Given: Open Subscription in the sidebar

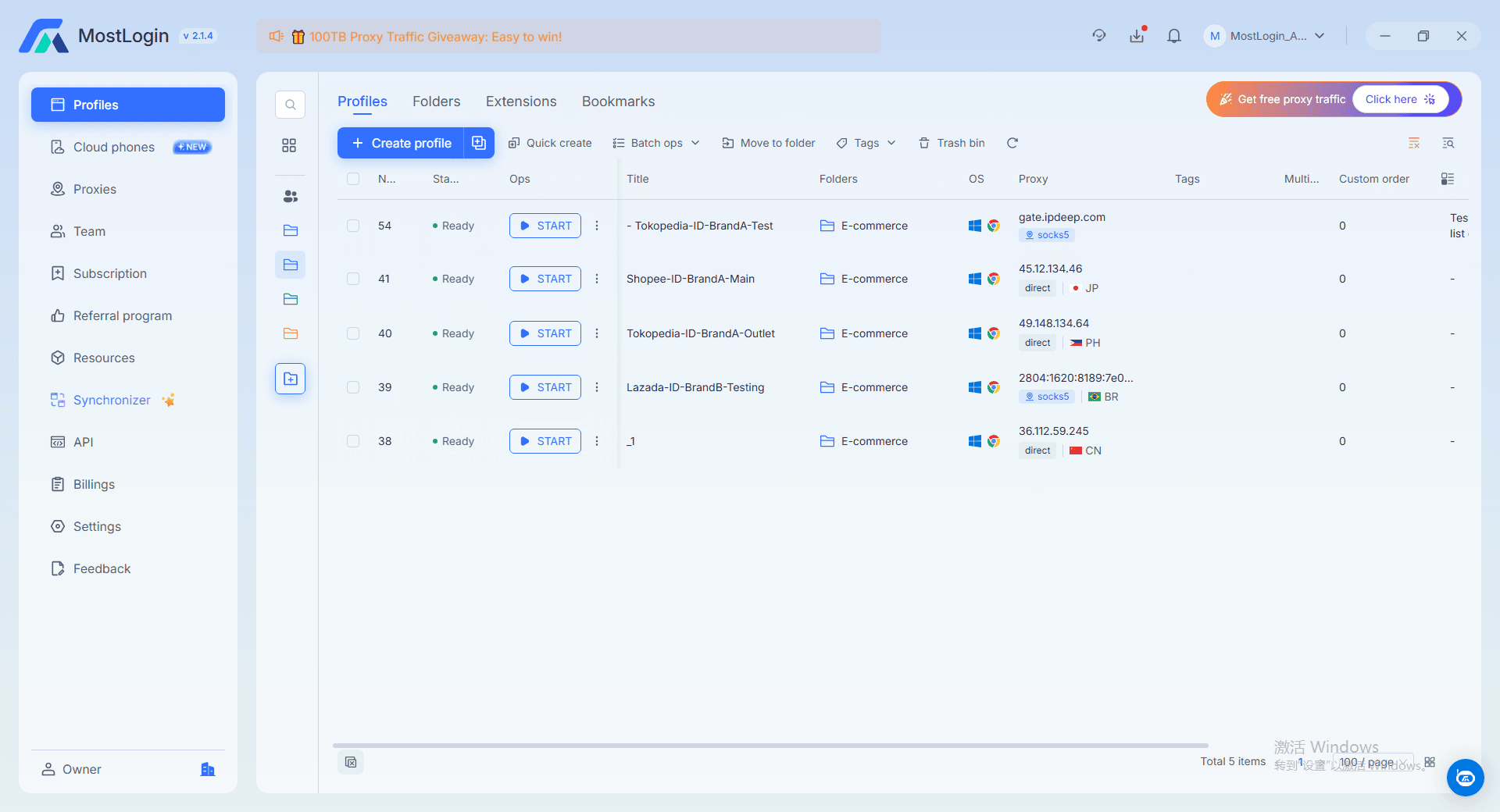Looking at the screenshot, I should 128,273.
